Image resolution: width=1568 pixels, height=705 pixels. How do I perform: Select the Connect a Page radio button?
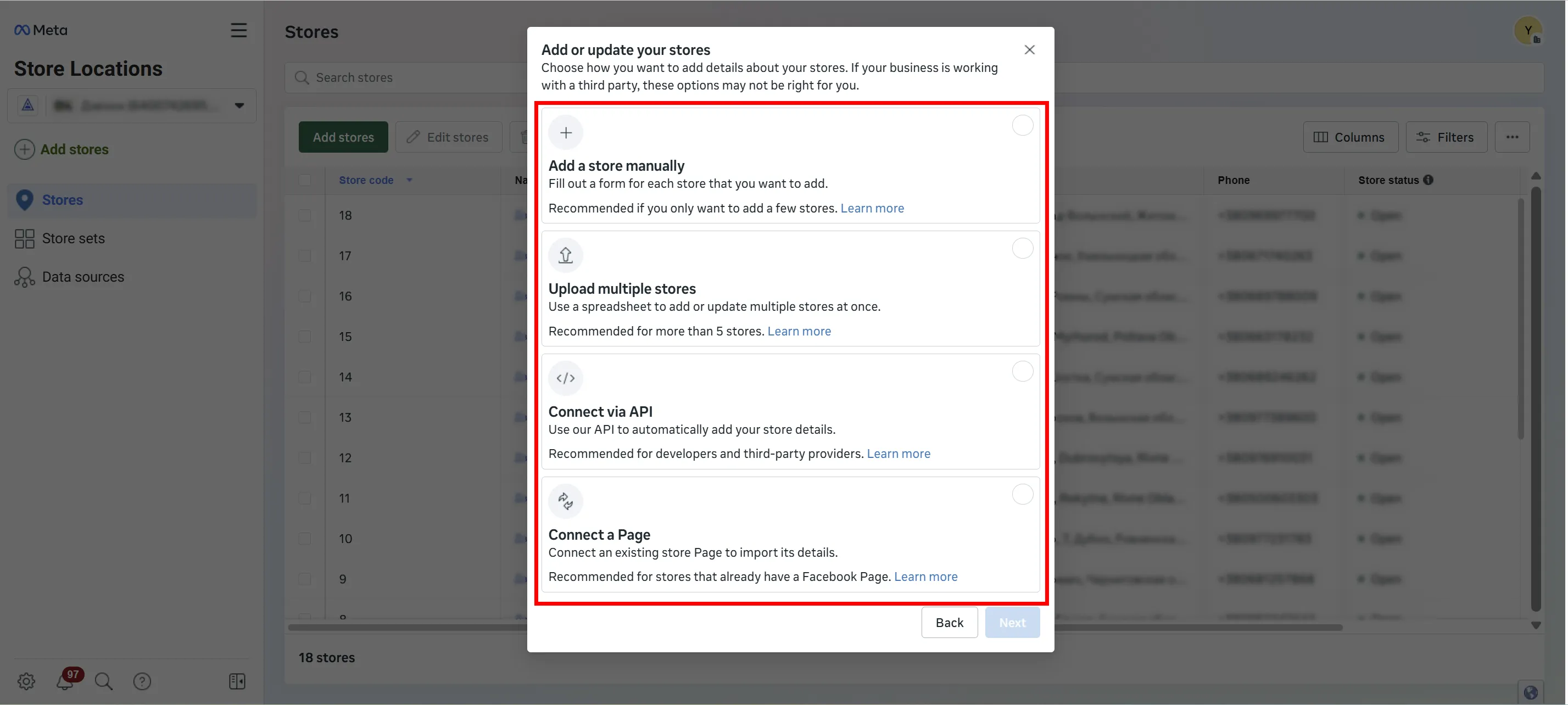(x=1023, y=494)
